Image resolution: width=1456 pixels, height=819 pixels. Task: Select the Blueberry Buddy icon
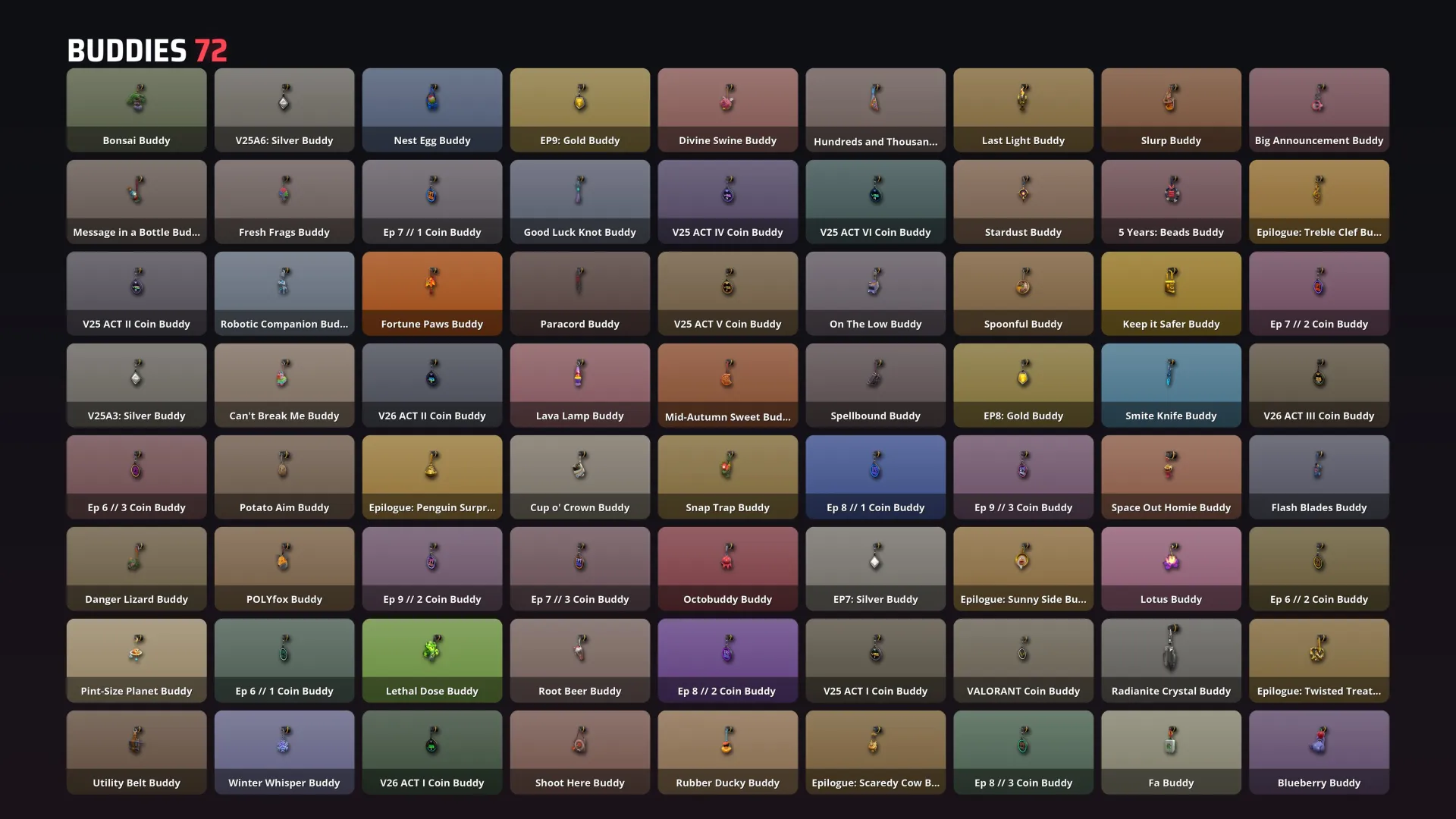tap(1319, 740)
